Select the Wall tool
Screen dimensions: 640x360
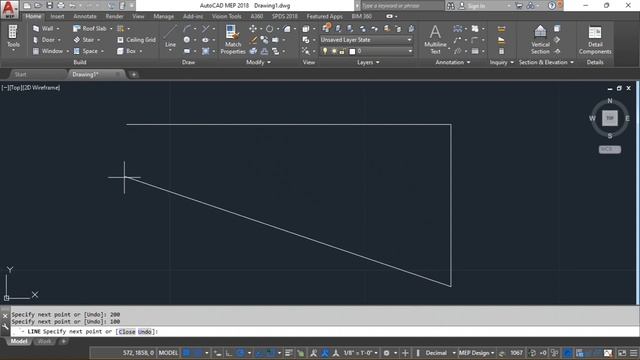(x=44, y=29)
